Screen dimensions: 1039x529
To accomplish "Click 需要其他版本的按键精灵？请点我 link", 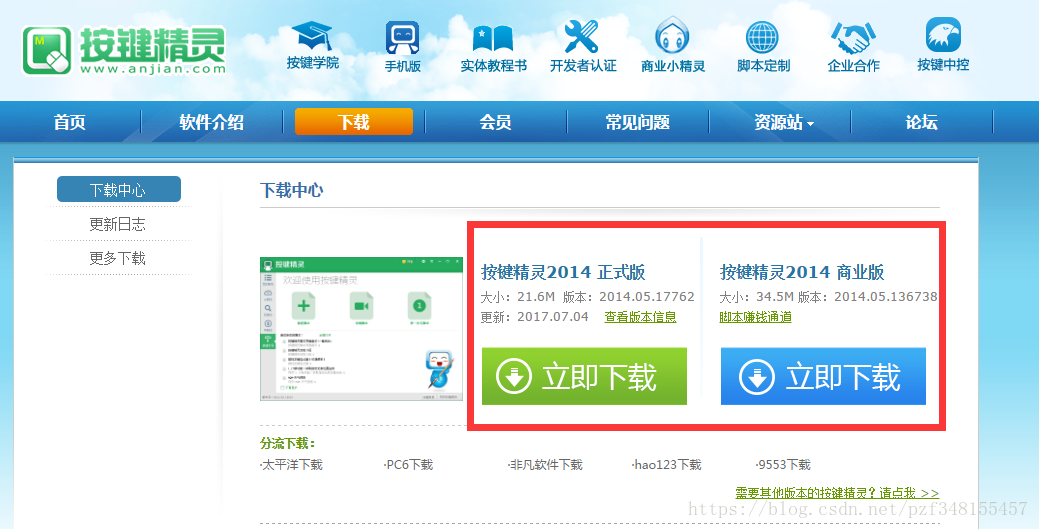I will click(837, 493).
